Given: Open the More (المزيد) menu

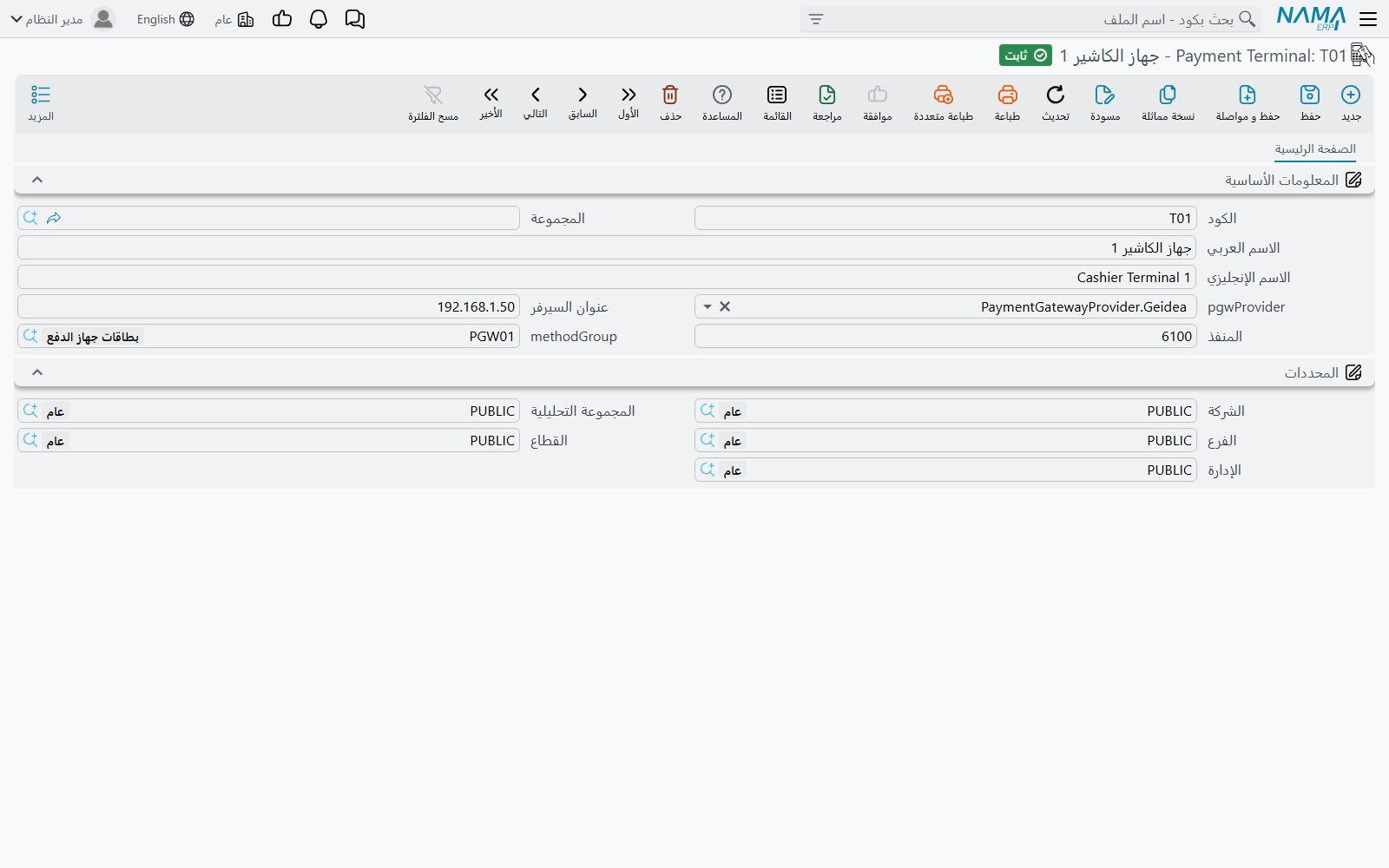Looking at the screenshot, I should coord(41,102).
